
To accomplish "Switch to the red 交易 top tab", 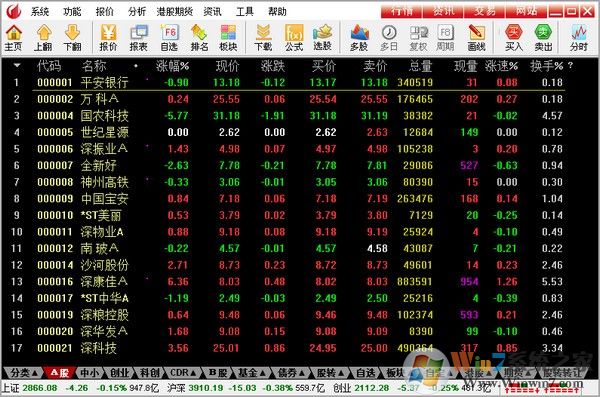I will coord(485,11).
